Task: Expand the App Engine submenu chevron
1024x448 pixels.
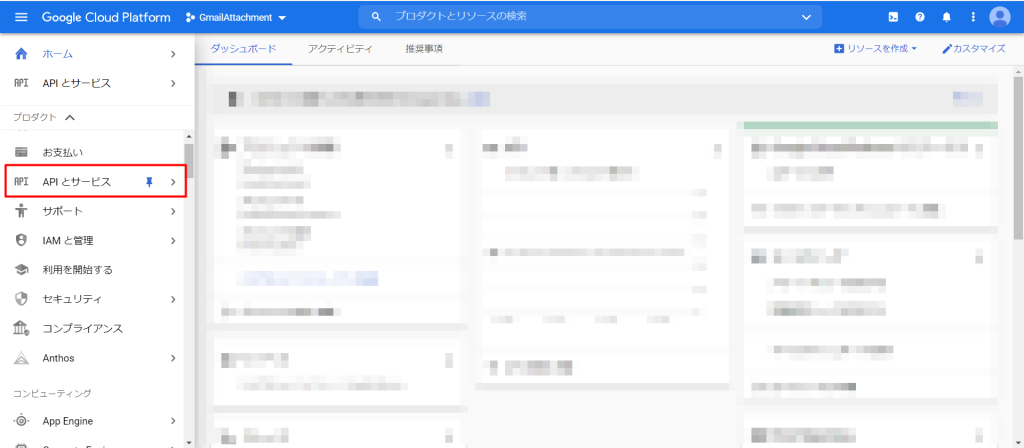Action: click(x=173, y=421)
